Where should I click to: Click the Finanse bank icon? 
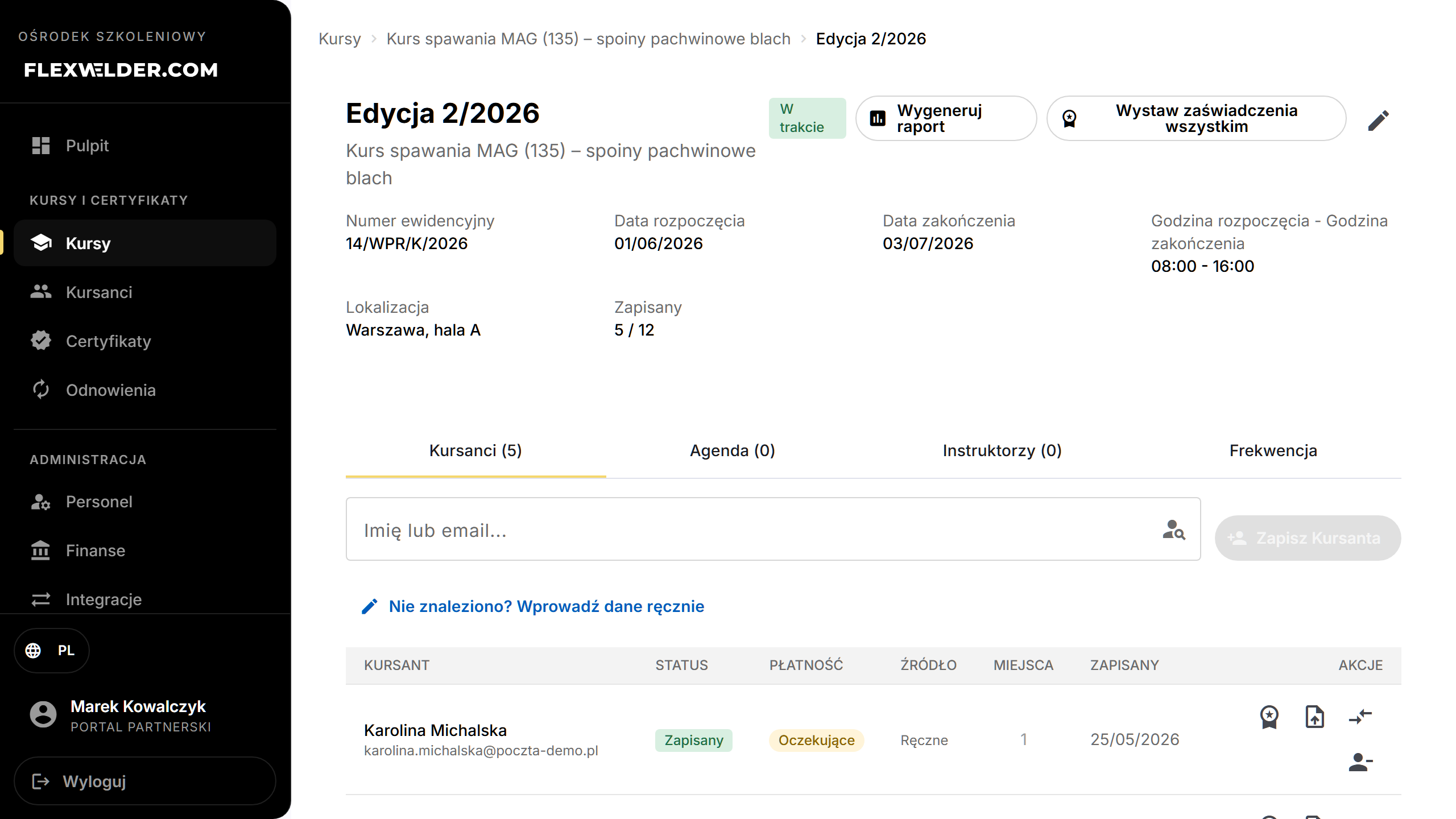[41, 551]
